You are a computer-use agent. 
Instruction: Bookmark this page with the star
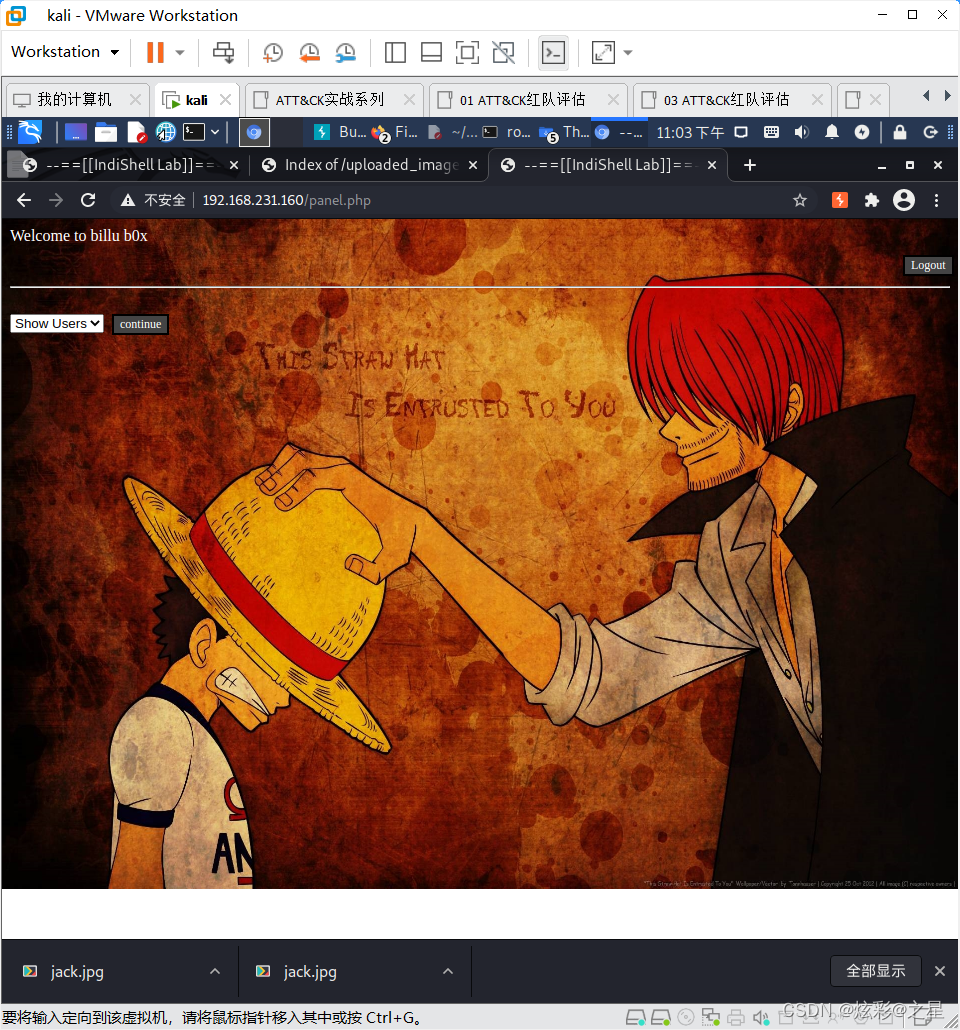tap(800, 200)
